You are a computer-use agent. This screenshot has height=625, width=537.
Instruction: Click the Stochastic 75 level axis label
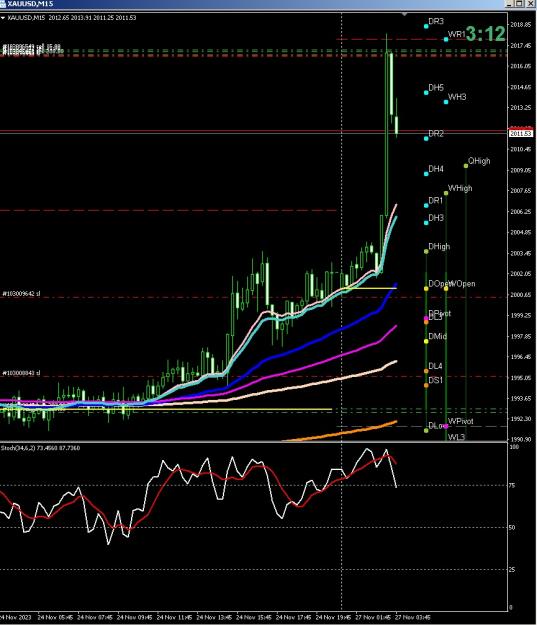pyautogui.click(x=513, y=485)
